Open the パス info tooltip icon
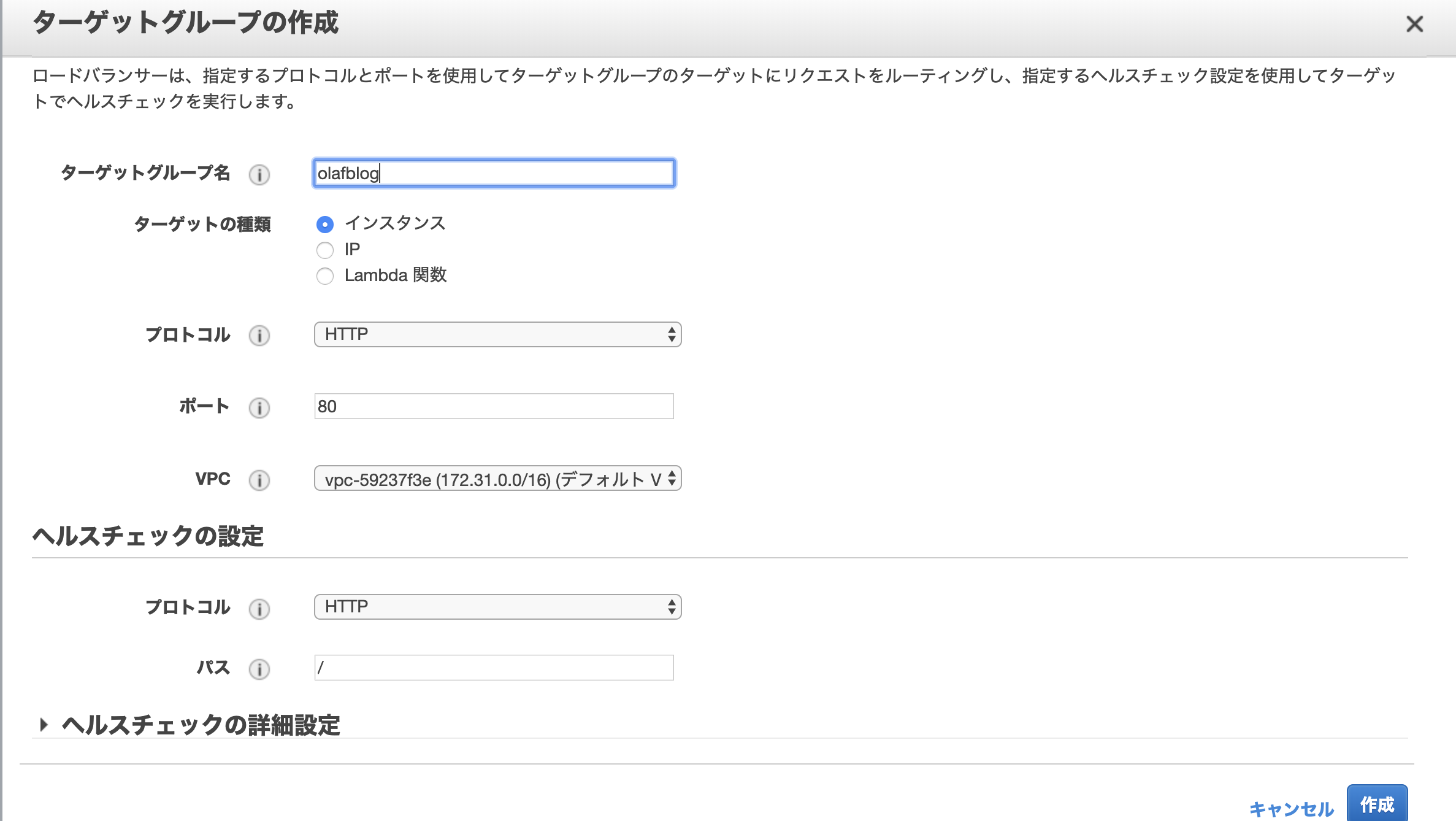The width and height of the screenshot is (1456, 821). (x=260, y=670)
